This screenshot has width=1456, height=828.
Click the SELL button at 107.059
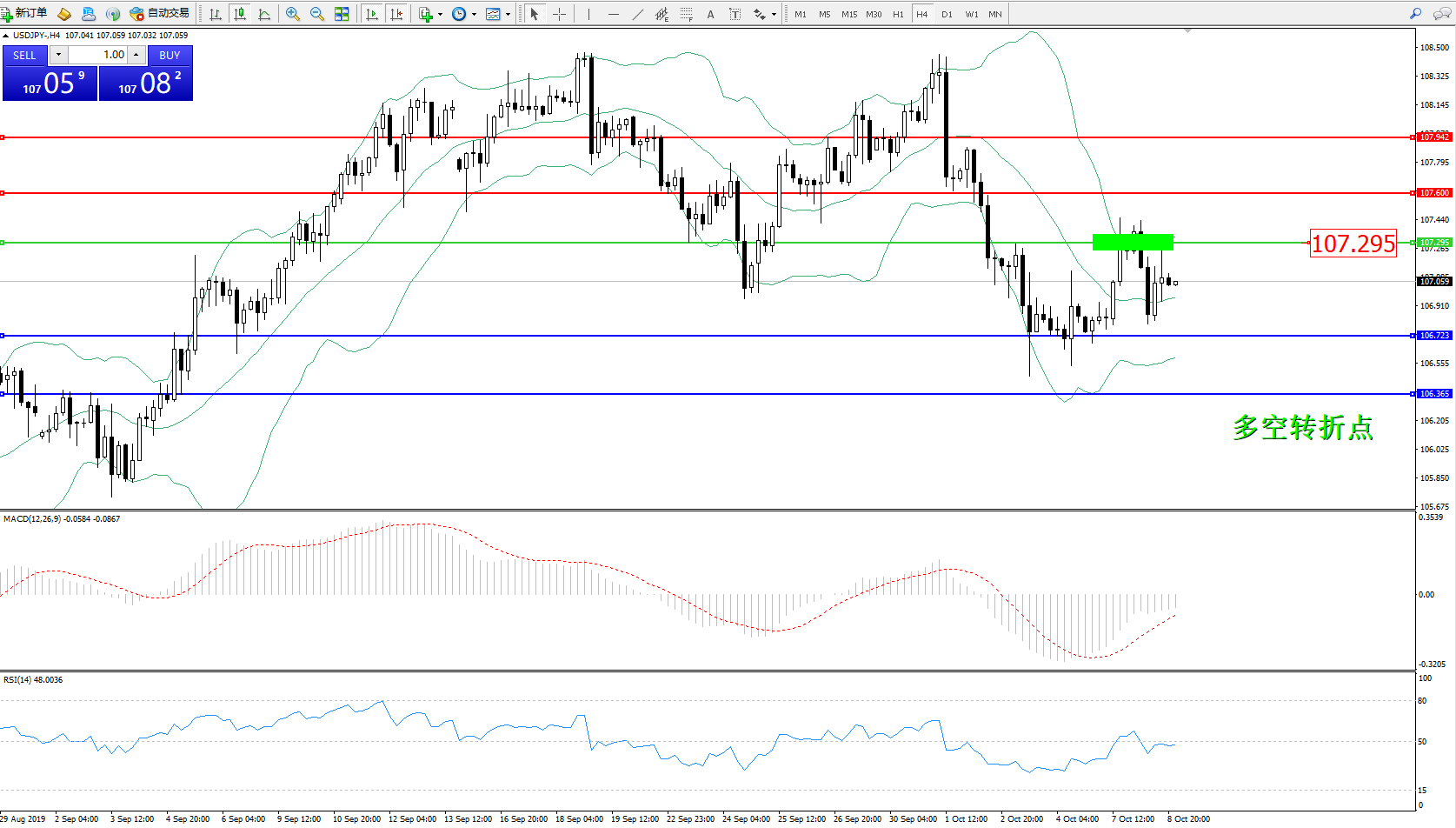(x=50, y=83)
